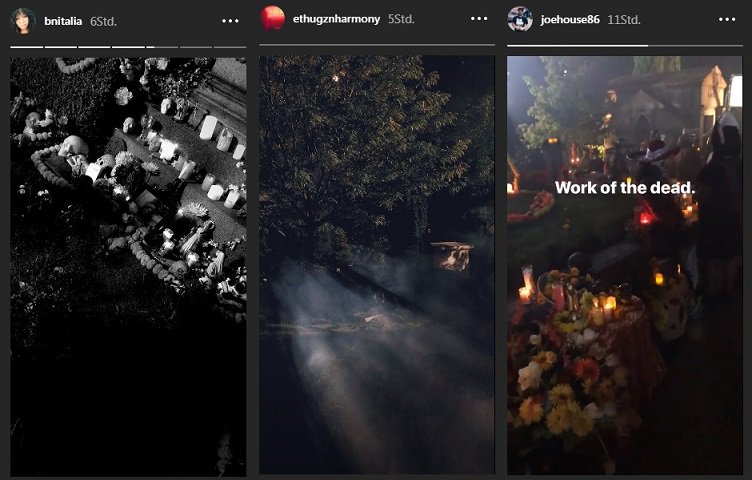
Task: Open ethugznharmony's red profile avatar
Action: pos(272,18)
